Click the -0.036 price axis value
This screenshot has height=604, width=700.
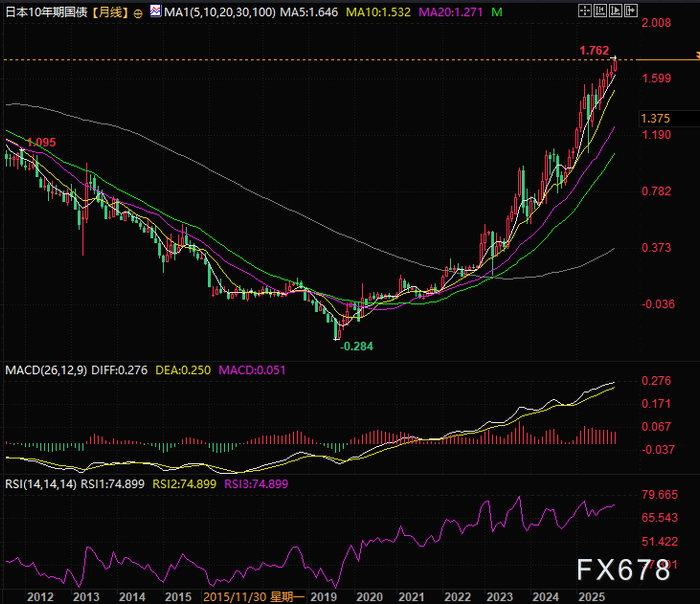click(x=658, y=304)
